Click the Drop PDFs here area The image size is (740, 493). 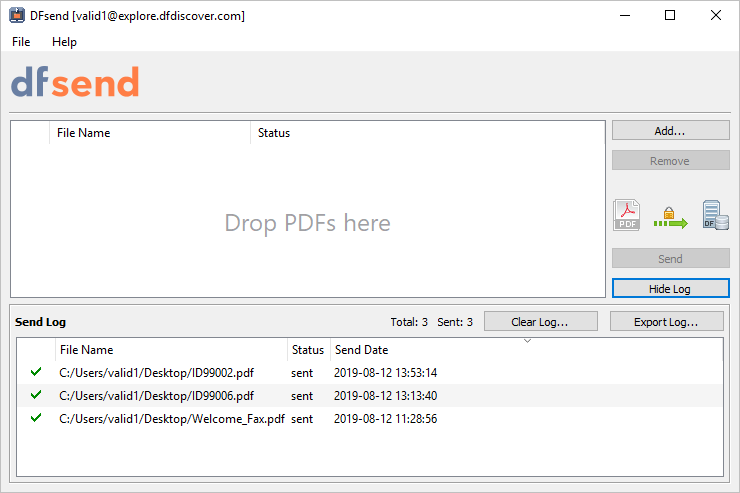[308, 223]
